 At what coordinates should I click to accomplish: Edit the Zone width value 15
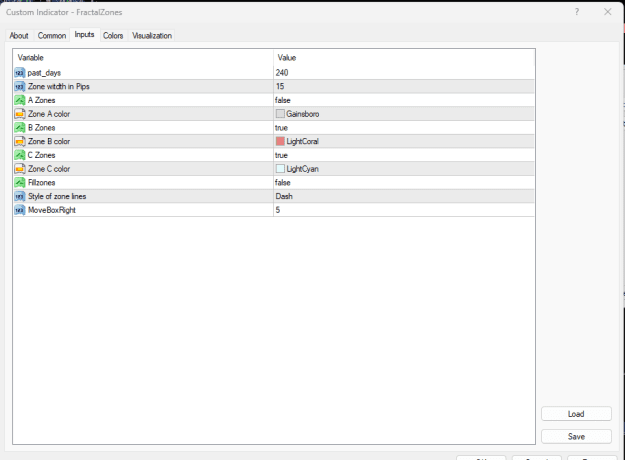pos(404,86)
